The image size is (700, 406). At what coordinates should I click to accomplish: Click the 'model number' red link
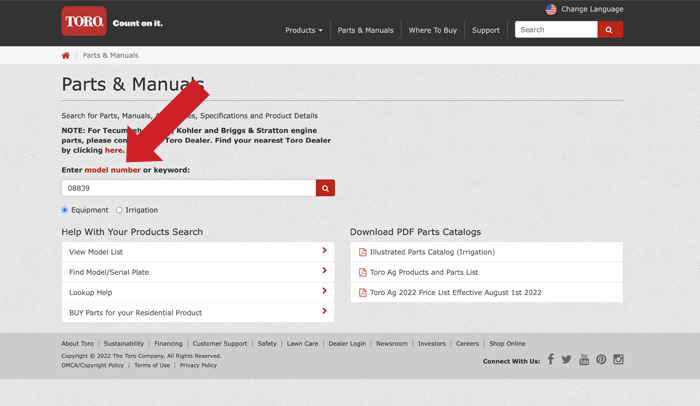coord(112,170)
